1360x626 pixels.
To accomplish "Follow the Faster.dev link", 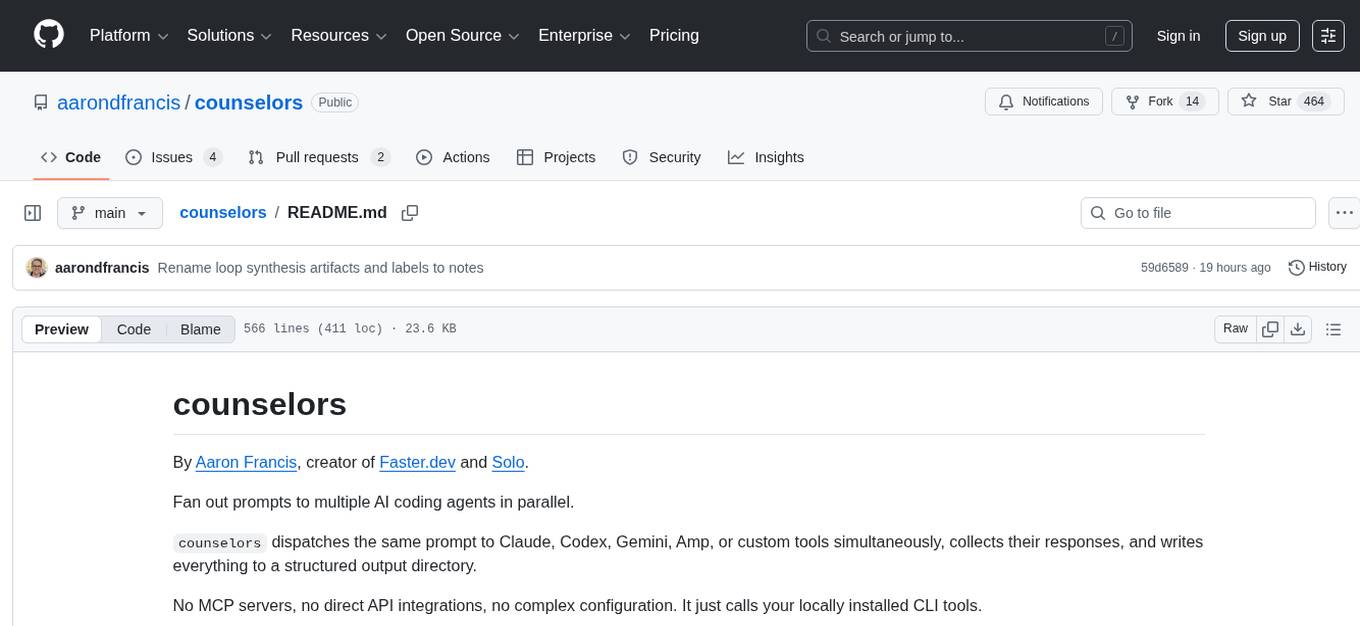I will point(417,462).
